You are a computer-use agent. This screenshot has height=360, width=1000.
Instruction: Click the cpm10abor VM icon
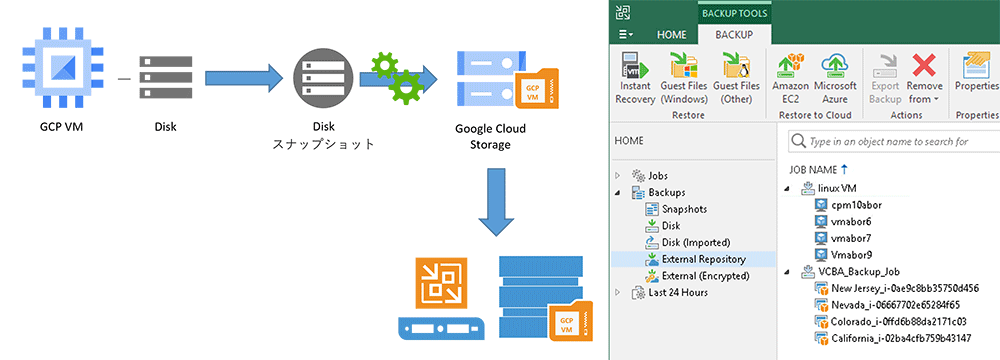coord(822,205)
